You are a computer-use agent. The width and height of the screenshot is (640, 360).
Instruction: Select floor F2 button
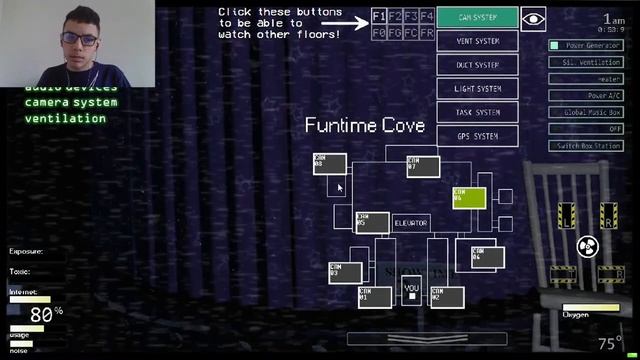[x=395, y=17]
